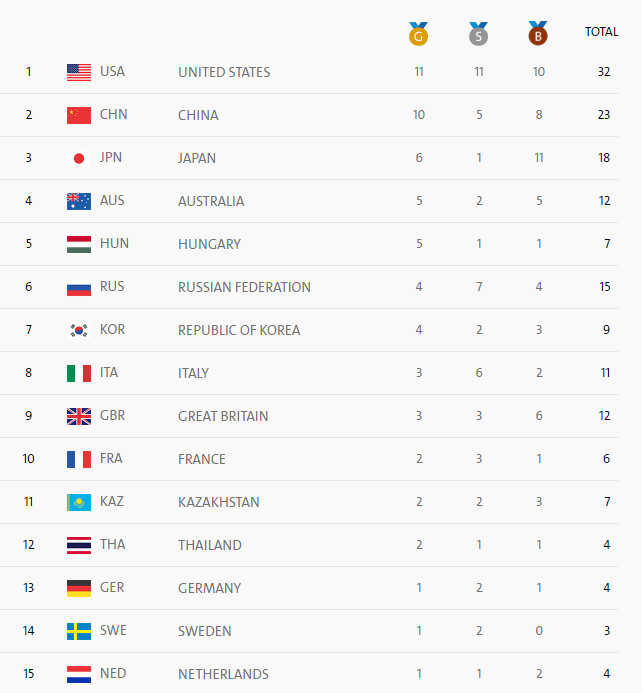
Task: Click the United States flag icon
Action: click(x=79, y=72)
